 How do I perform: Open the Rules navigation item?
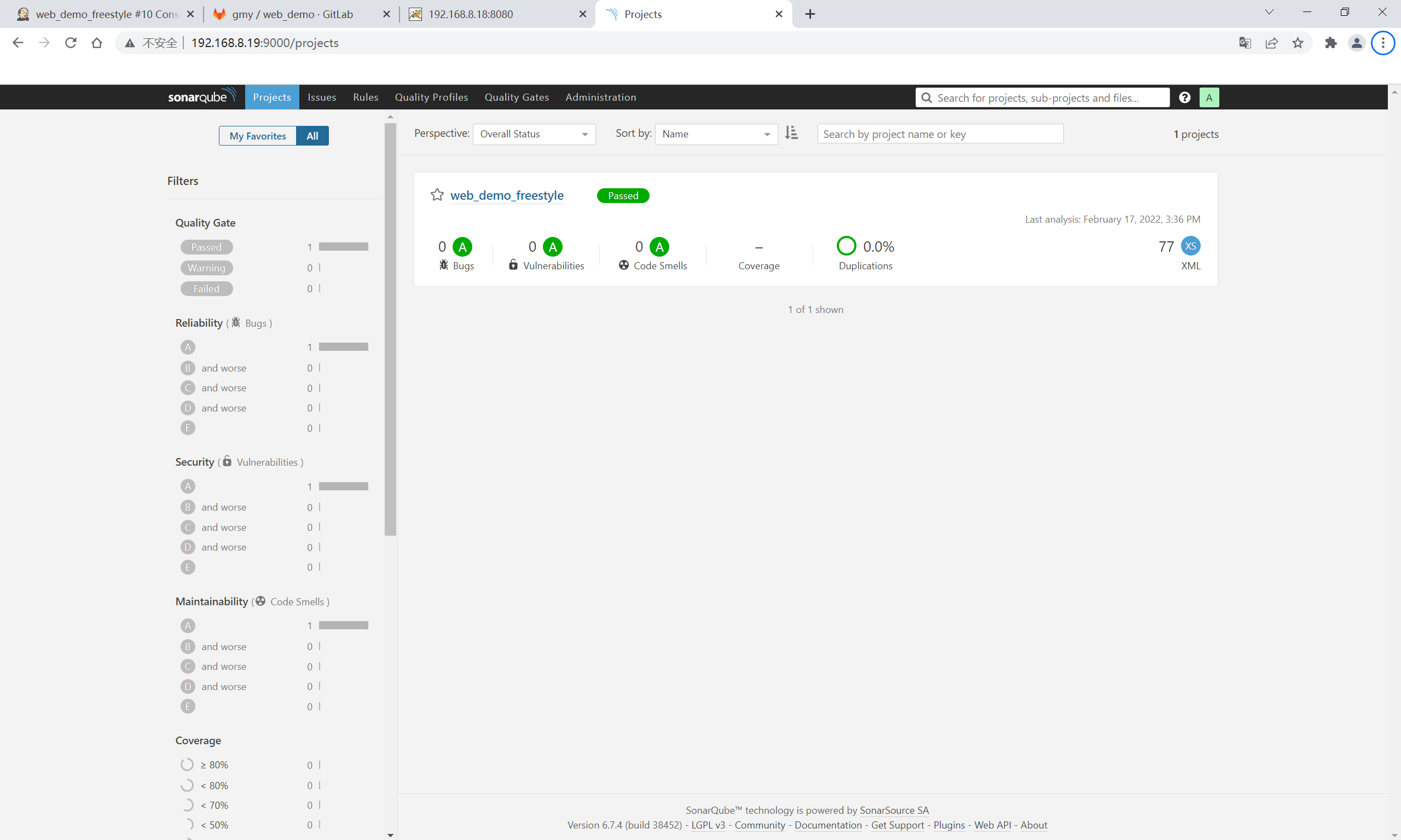coord(365,97)
